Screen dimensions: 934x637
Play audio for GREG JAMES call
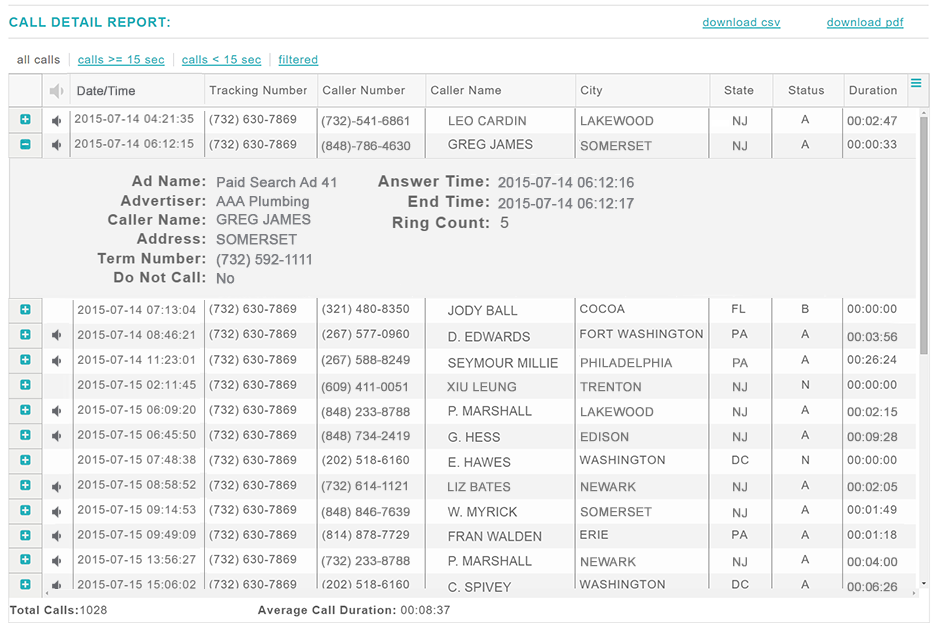coord(57,145)
